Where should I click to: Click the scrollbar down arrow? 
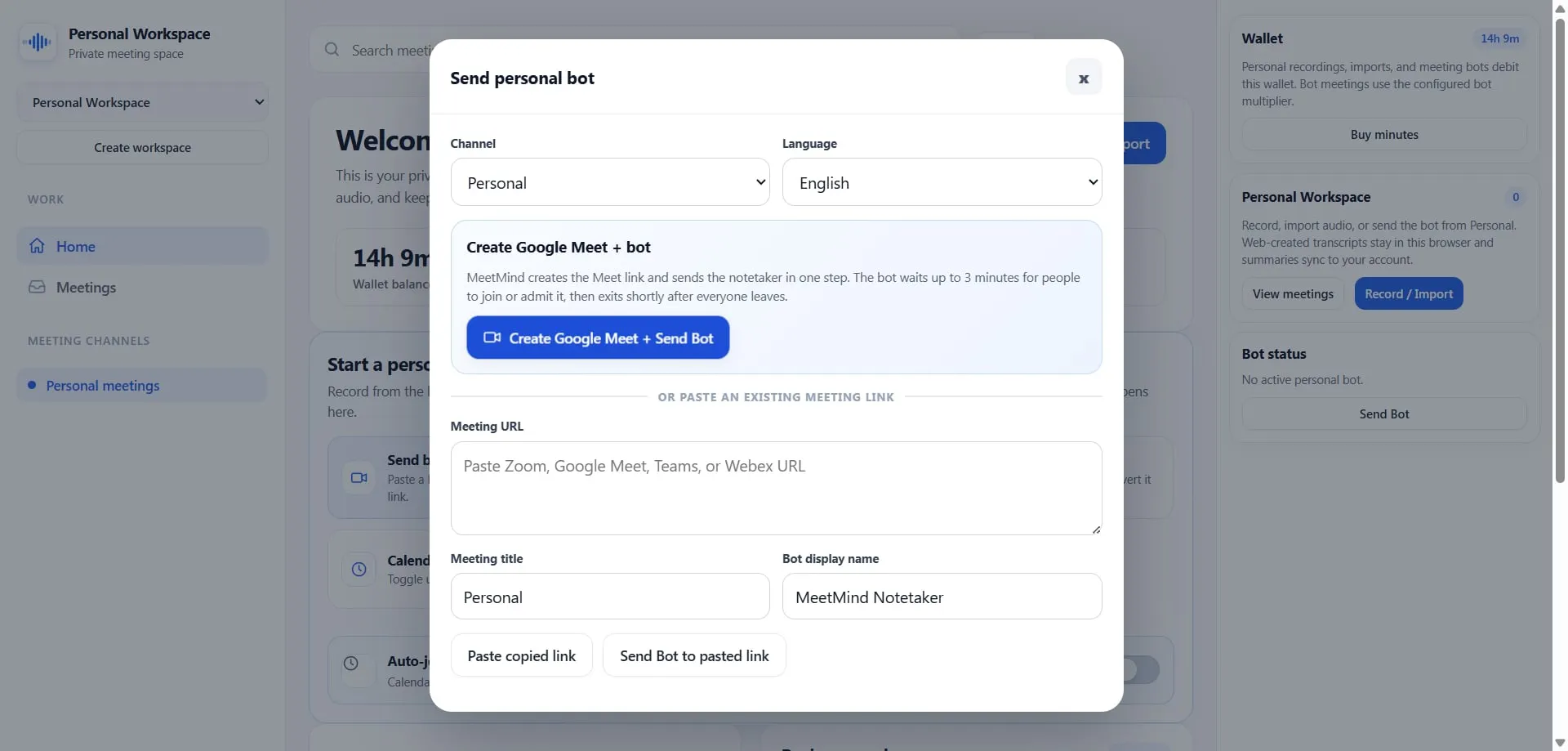pos(1560,744)
